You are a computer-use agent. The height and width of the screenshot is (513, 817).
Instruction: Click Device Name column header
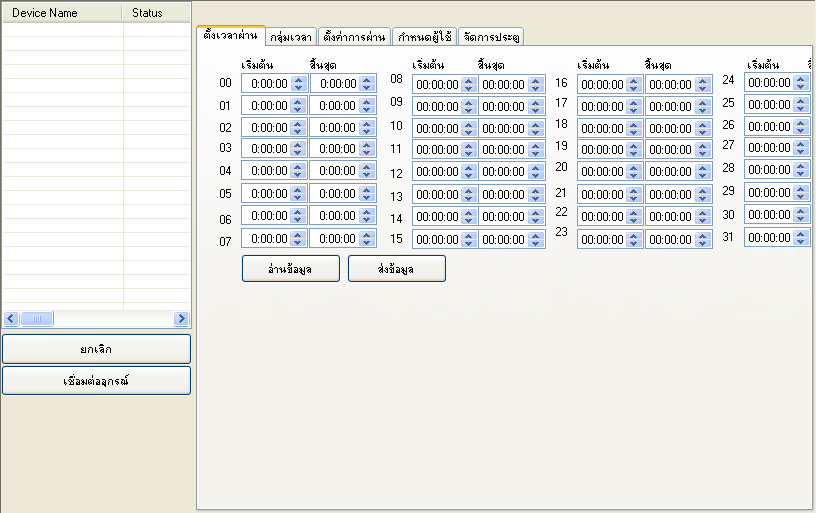coord(63,13)
